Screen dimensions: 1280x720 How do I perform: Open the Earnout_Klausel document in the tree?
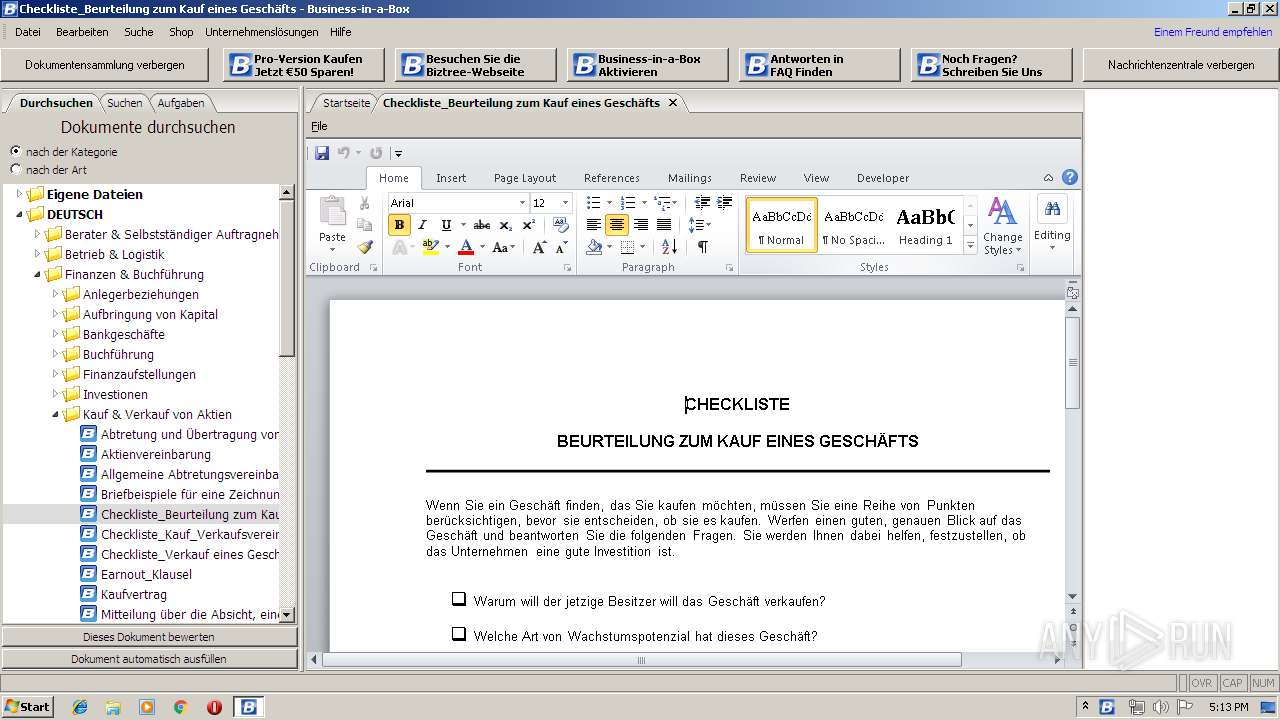point(146,574)
